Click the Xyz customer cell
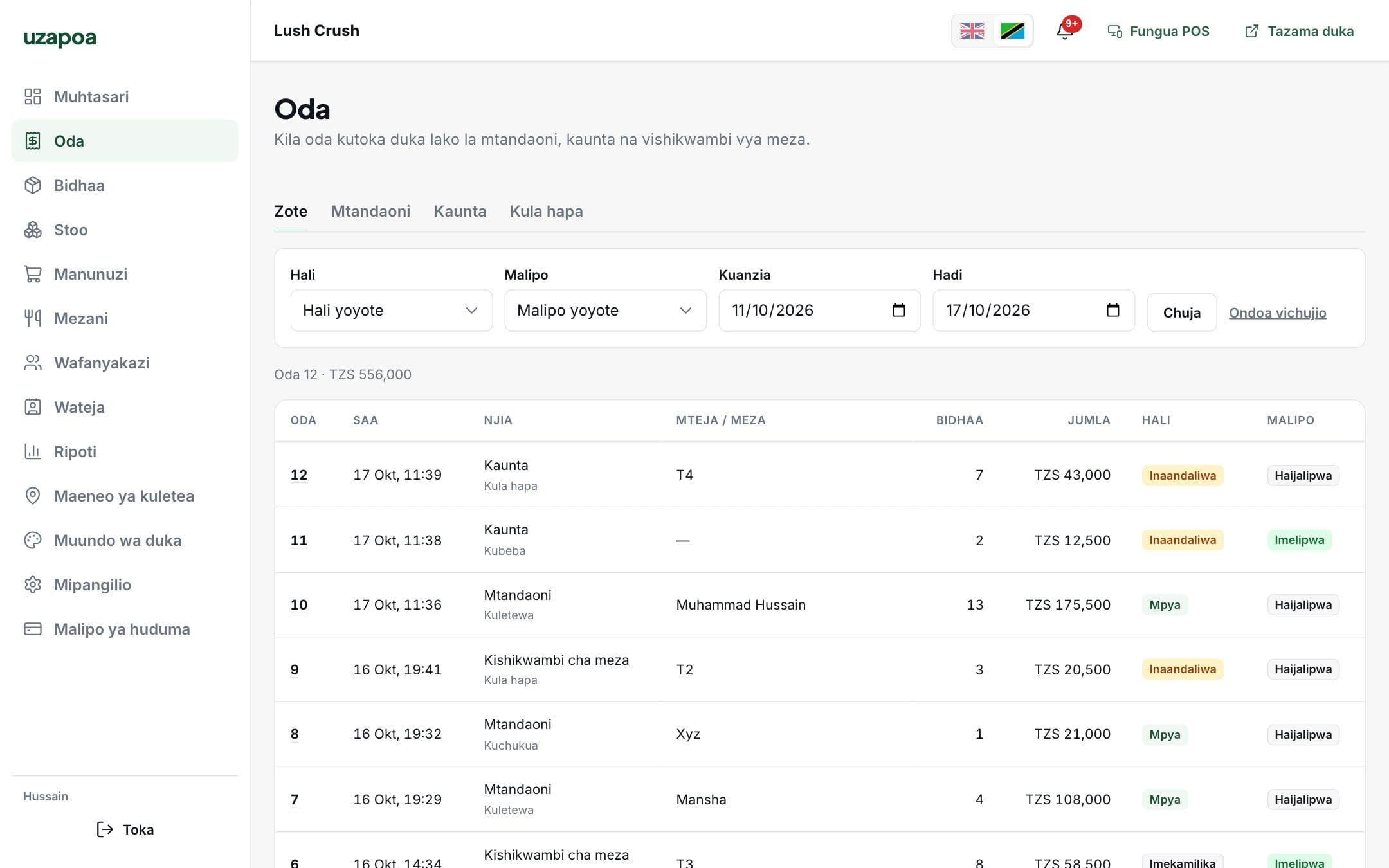This screenshot has height=868, width=1389. (x=688, y=734)
